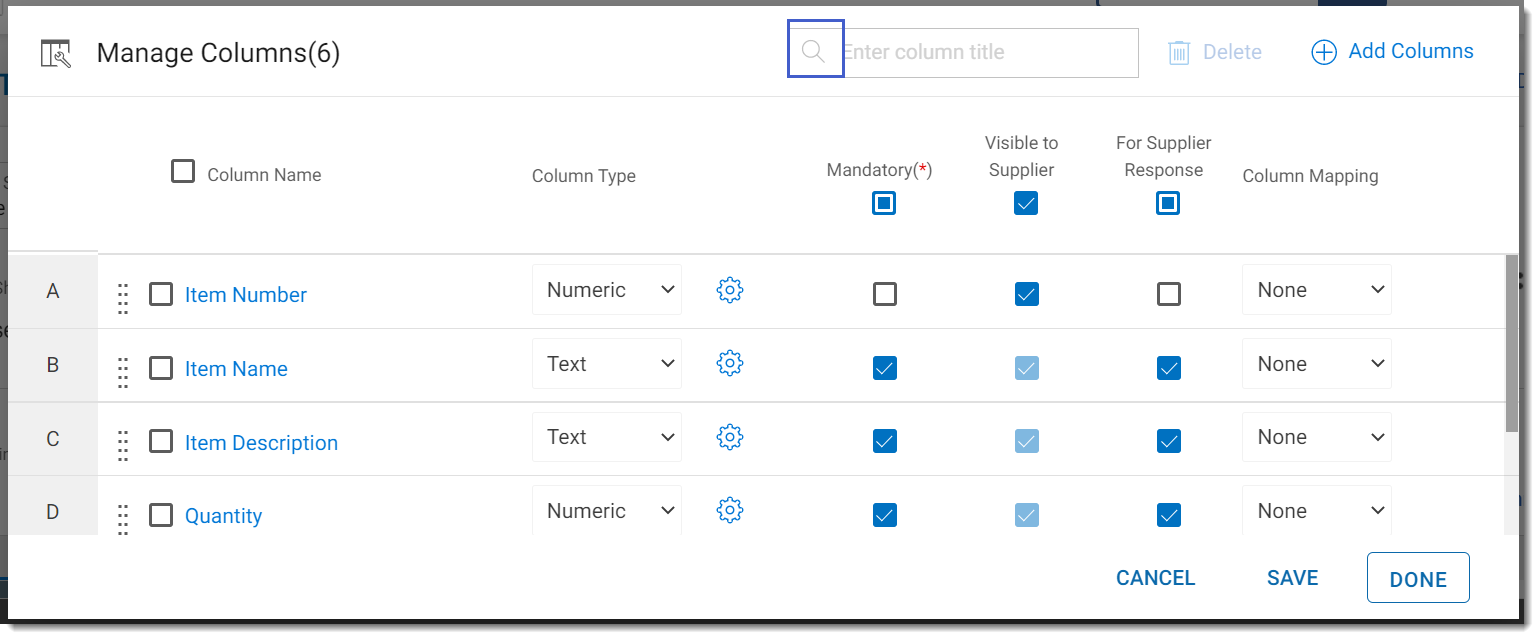Click the search magnifier icon
Viewport: 1539px width, 639px height.
814,51
